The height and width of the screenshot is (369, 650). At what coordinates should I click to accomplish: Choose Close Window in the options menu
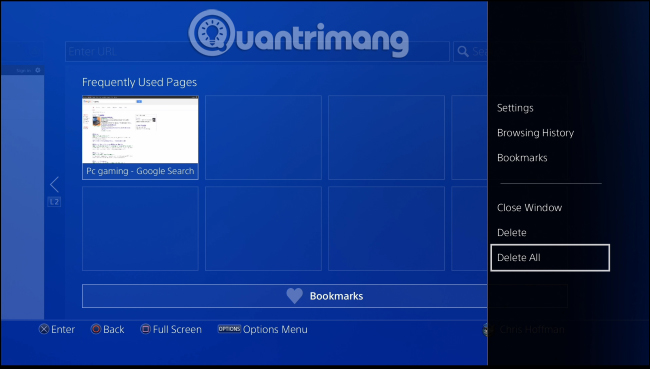tap(529, 207)
